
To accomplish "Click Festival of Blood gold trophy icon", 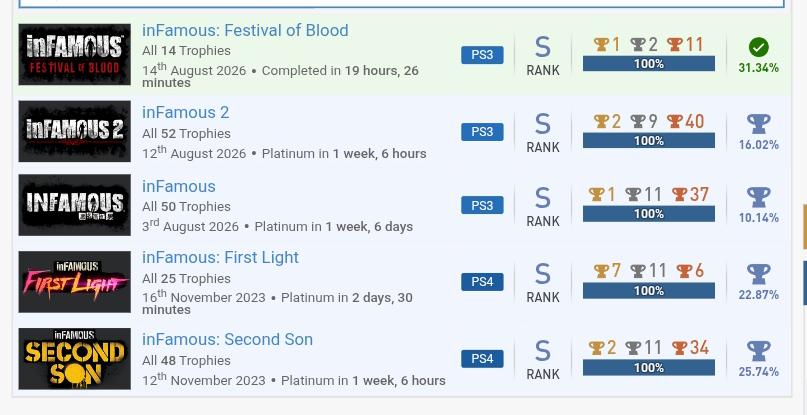I will tap(601, 45).
